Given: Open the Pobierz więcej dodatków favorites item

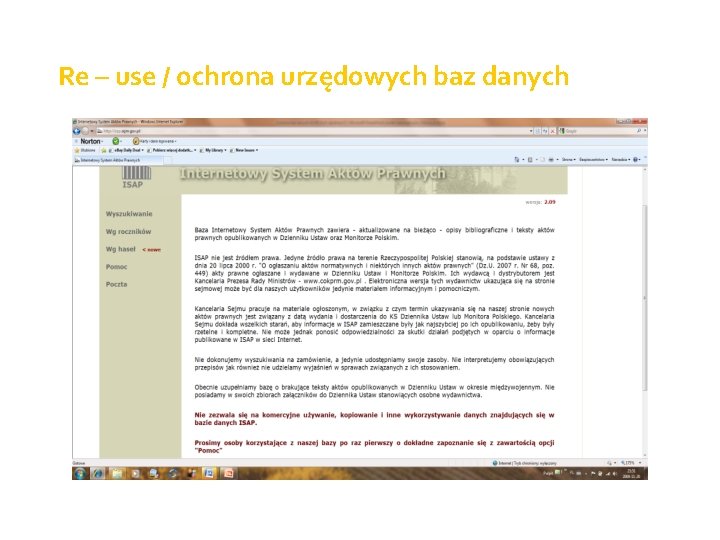Looking at the screenshot, I should [171, 150].
